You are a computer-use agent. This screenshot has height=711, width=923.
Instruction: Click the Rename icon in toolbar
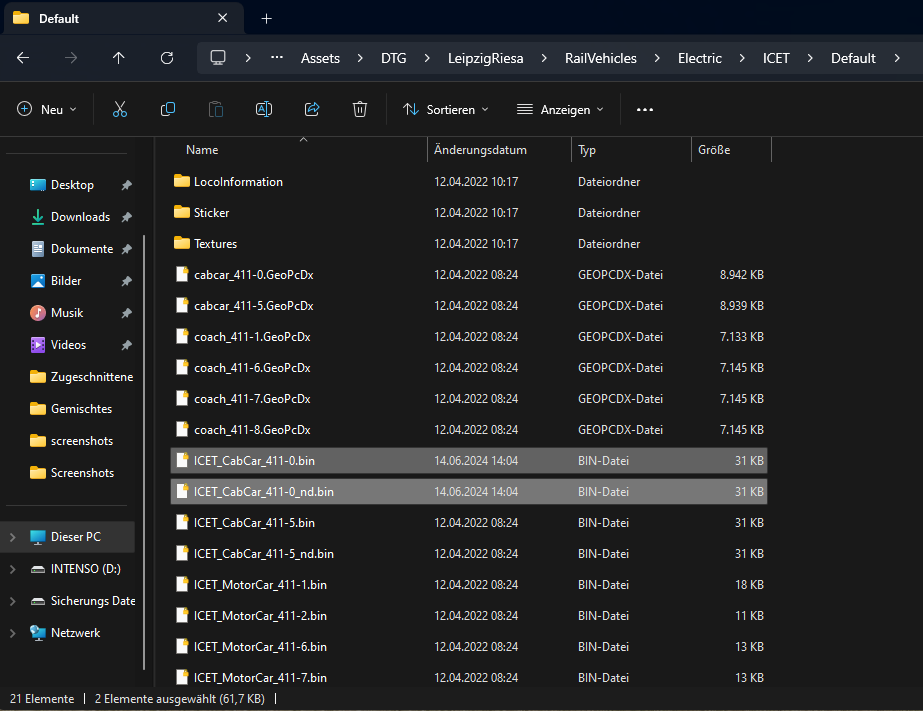tap(264, 109)
